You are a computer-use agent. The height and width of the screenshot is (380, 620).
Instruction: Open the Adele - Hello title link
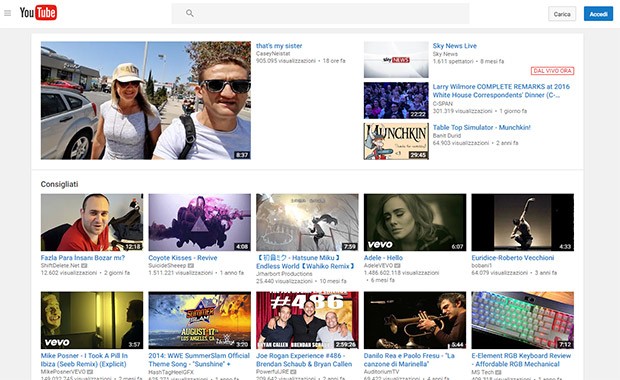point(383,258)
